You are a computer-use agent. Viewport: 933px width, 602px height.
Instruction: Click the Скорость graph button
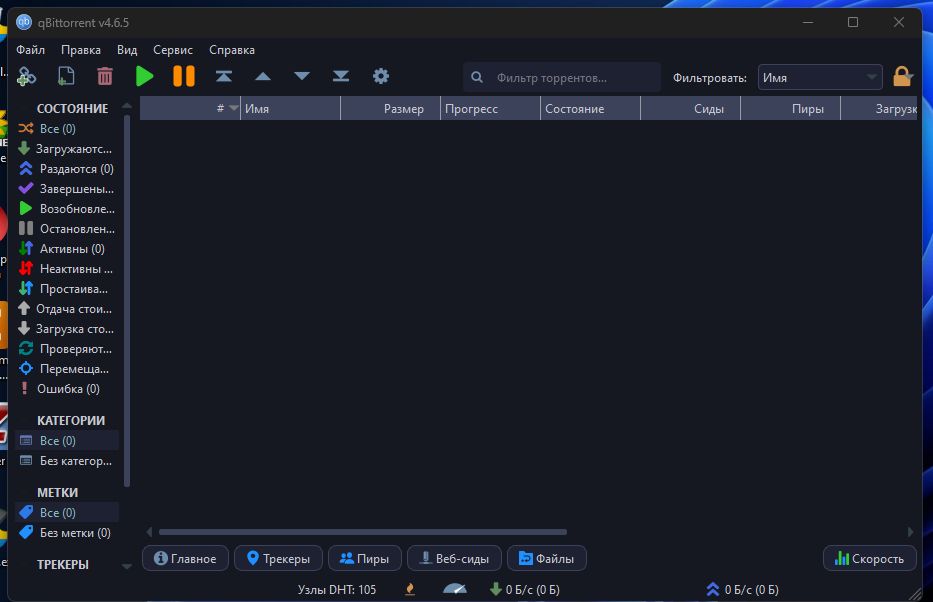(870, 559)
